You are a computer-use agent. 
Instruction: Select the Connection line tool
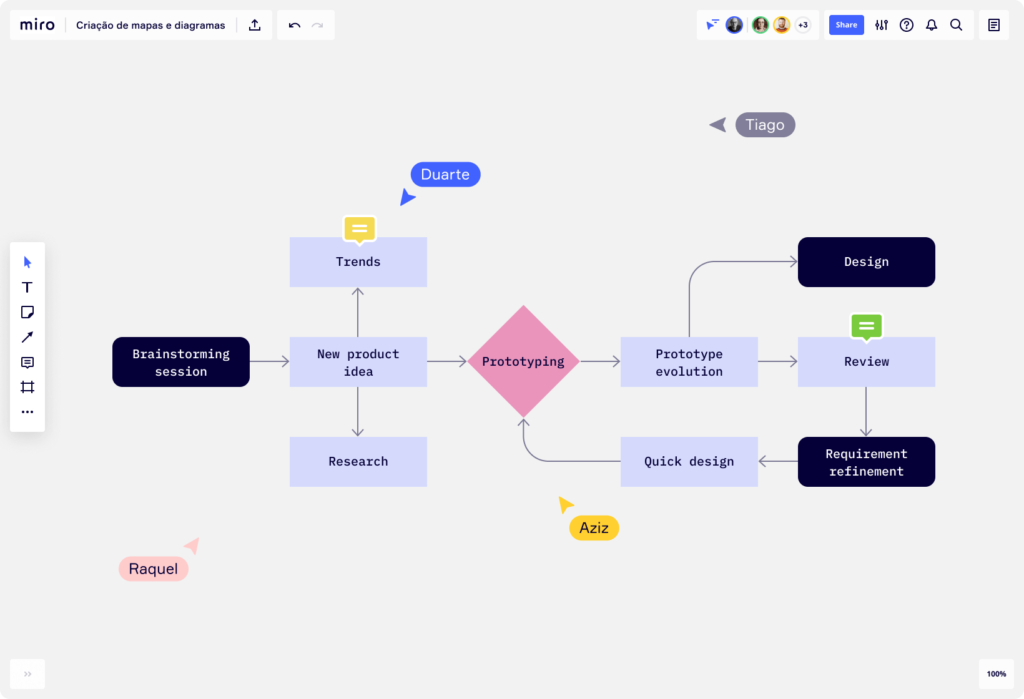tap(27, 337)
